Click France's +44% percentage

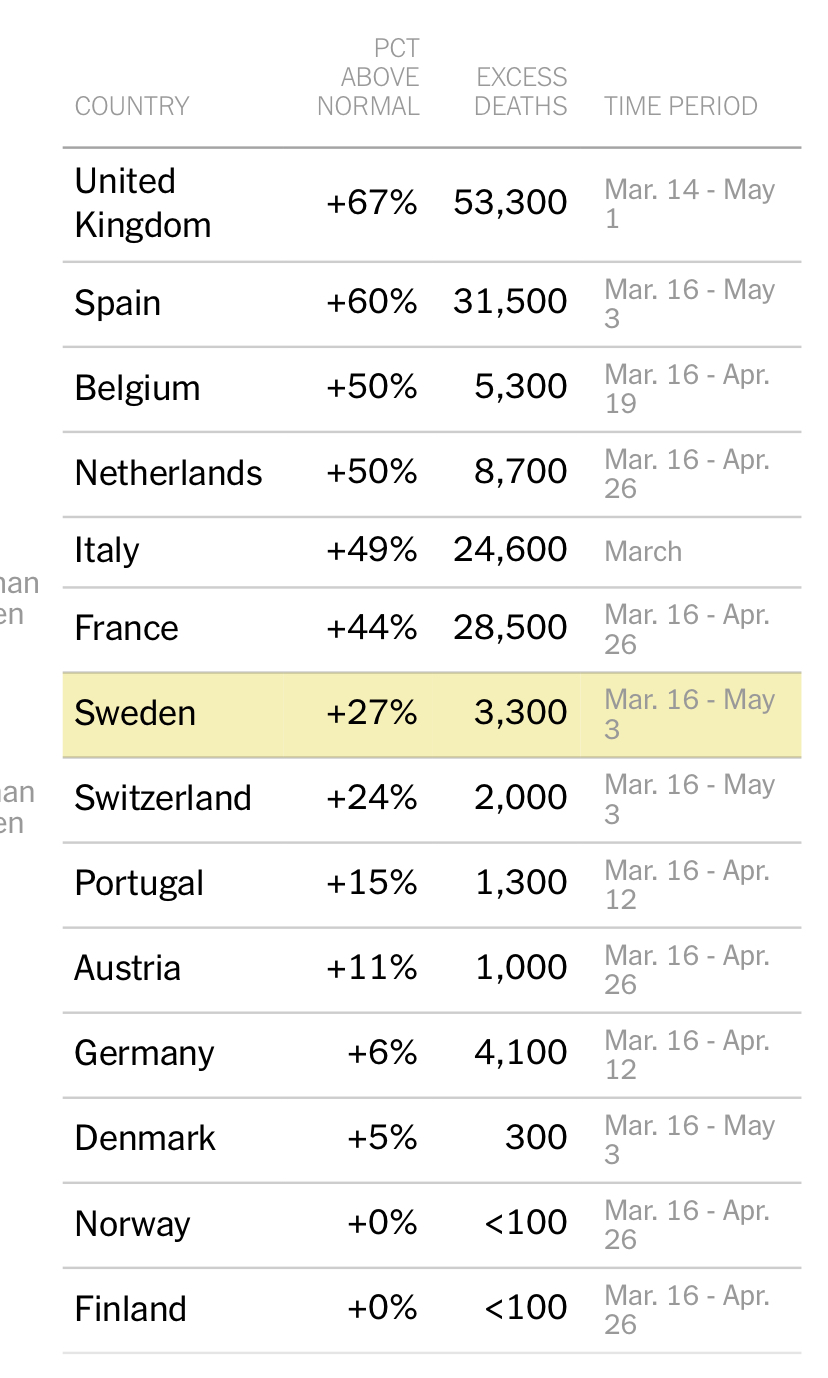coord(372,628)
